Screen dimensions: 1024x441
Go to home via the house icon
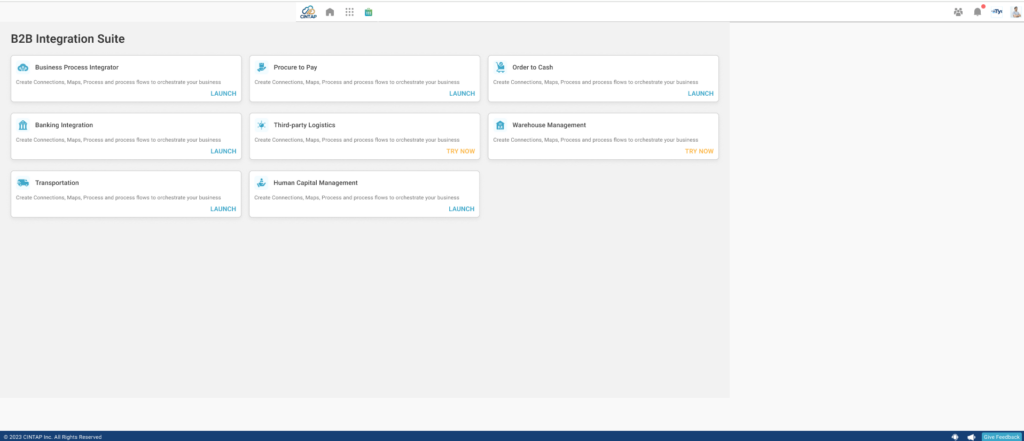pyautogui.click(x=330, y=12)
